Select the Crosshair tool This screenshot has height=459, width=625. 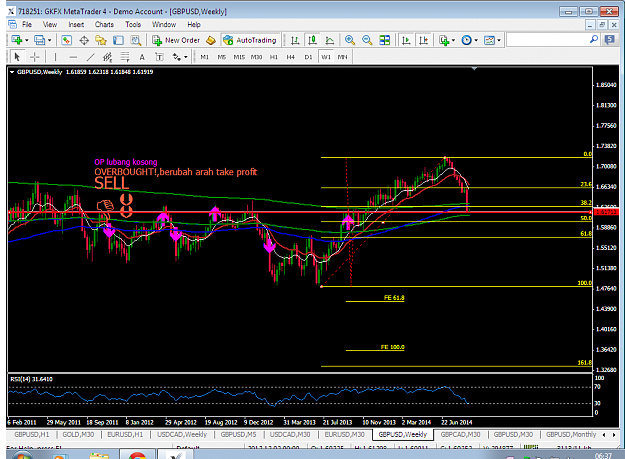tap(35, 57)
